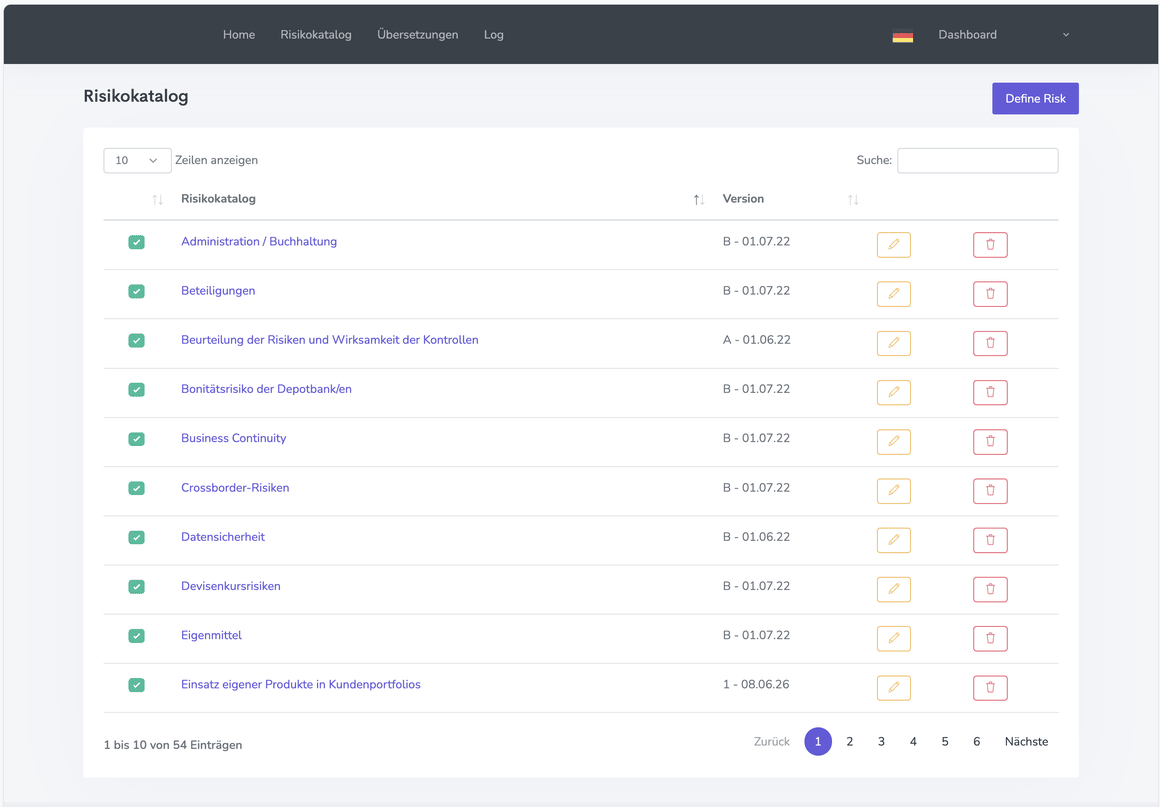The width and height of the screenshot is (1160, 807).
Task: Toggle the Devisenkursrisiken checkbox
Action: tap(136, 587)
